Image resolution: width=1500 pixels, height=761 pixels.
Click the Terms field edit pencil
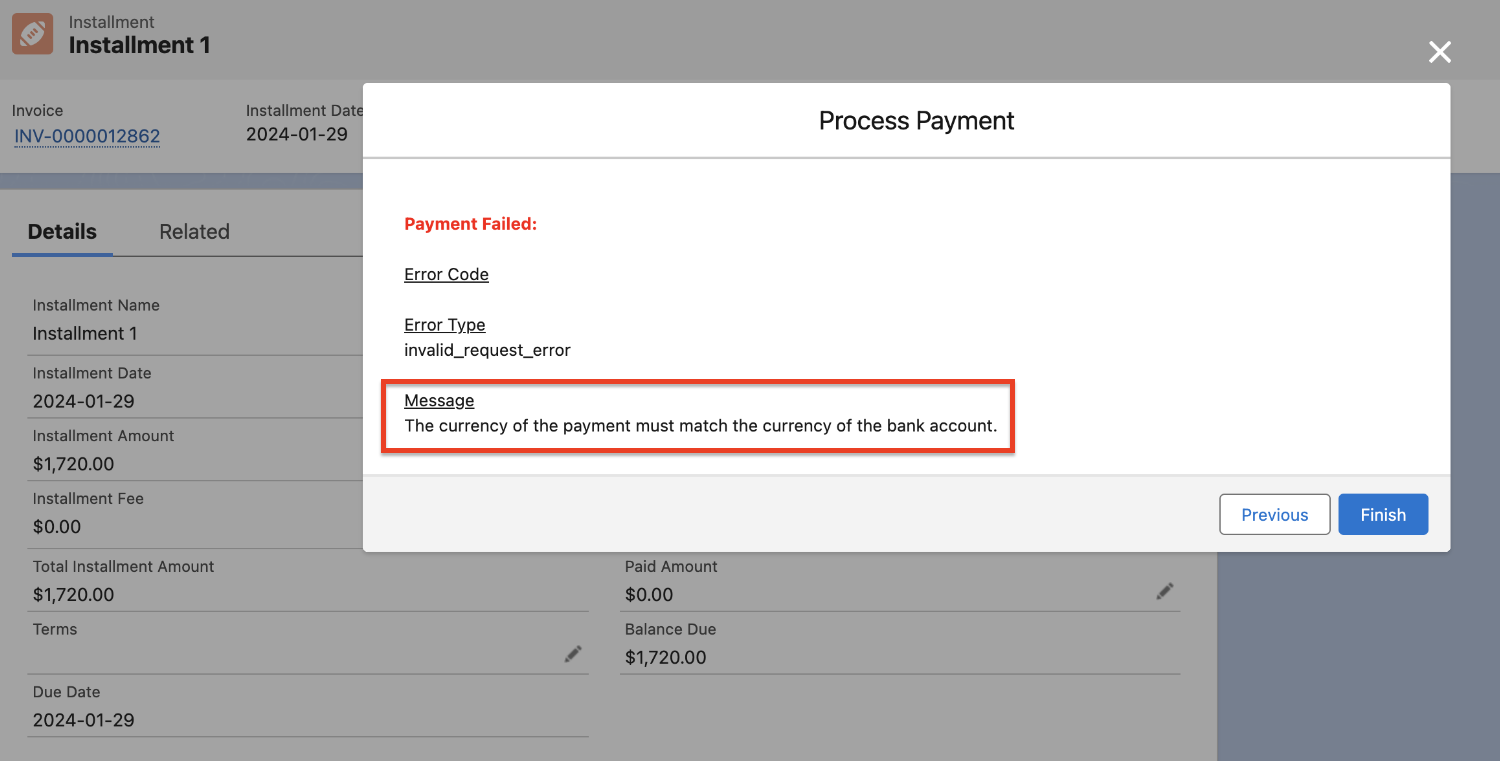pos(572,654)
